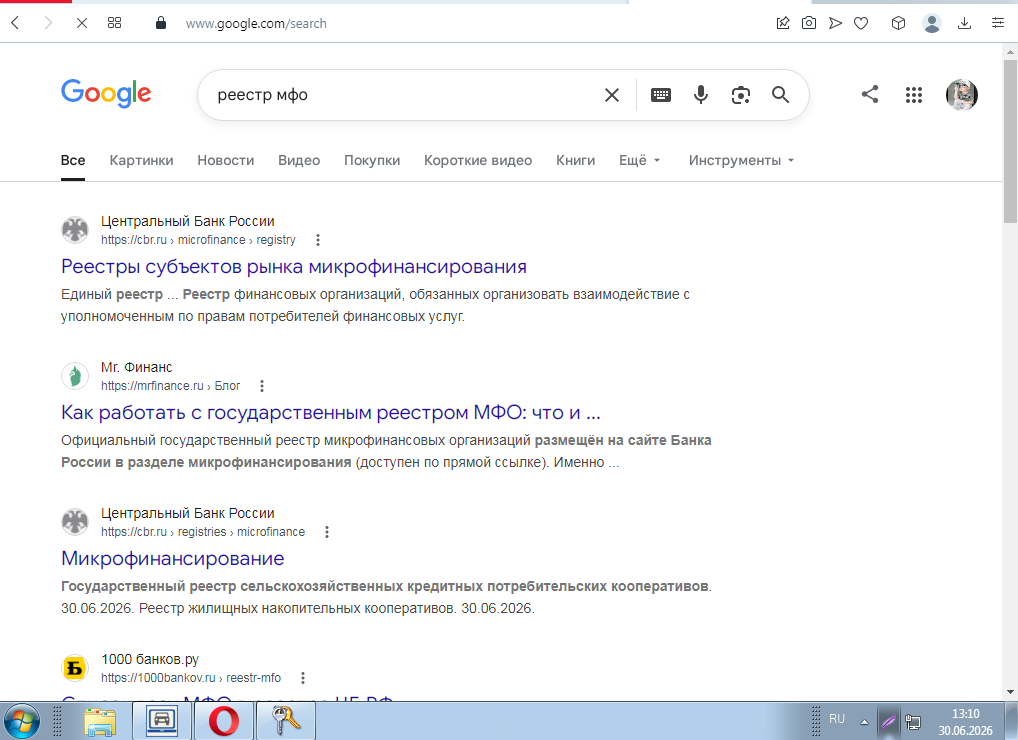Click the padlock site security icon
1018x740 pixels.
(x=161, y=23)
